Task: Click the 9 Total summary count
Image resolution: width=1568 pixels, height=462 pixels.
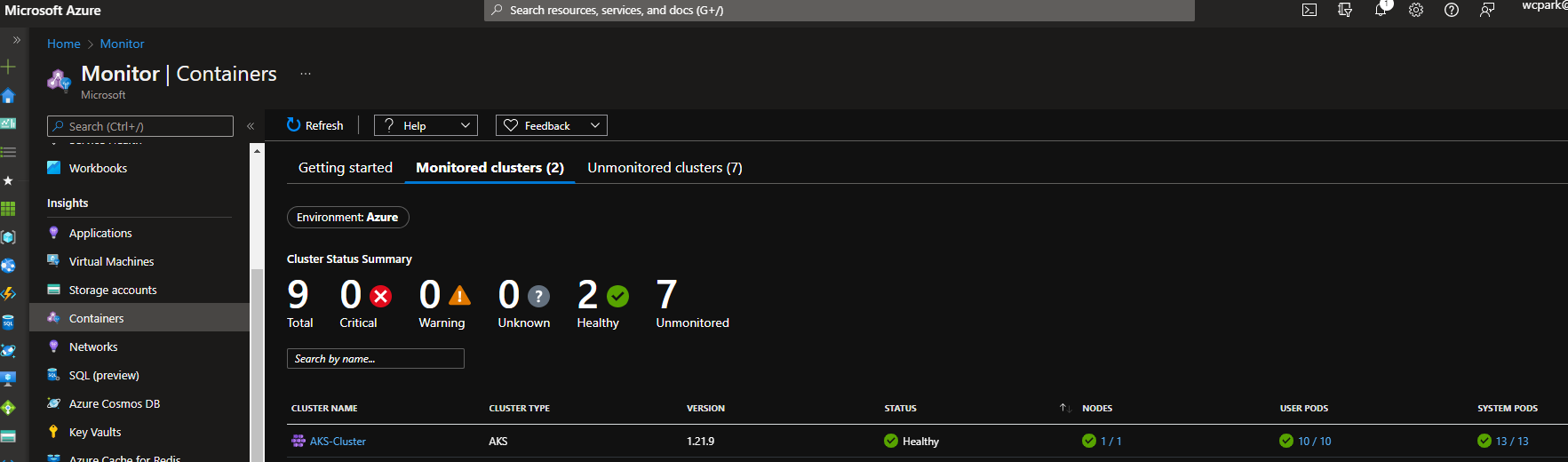Action: coord(298,294)
